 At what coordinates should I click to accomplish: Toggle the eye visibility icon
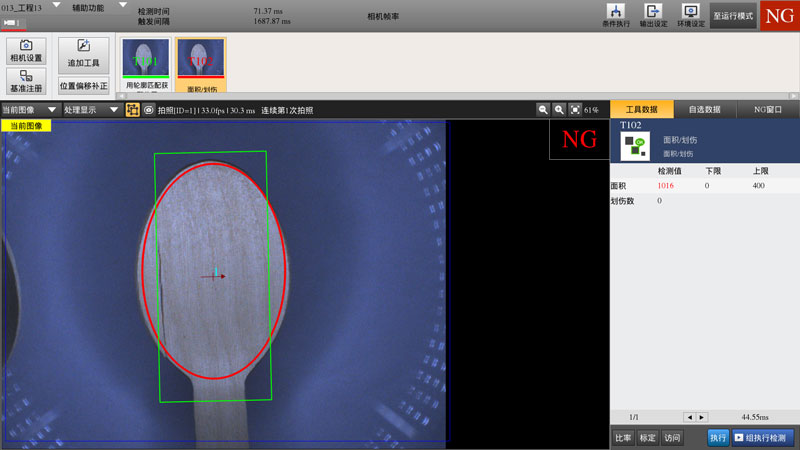pyautogui.click(x=148, y=110)
